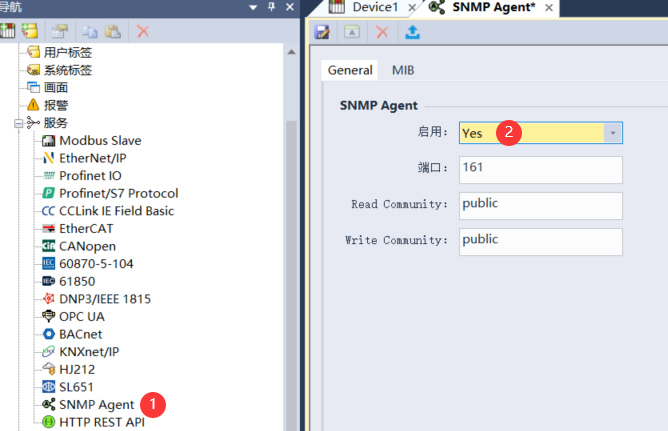668x431 pixels.
Task: Open DNP3/IEEE 1815 service
Action: coord(105,299)
